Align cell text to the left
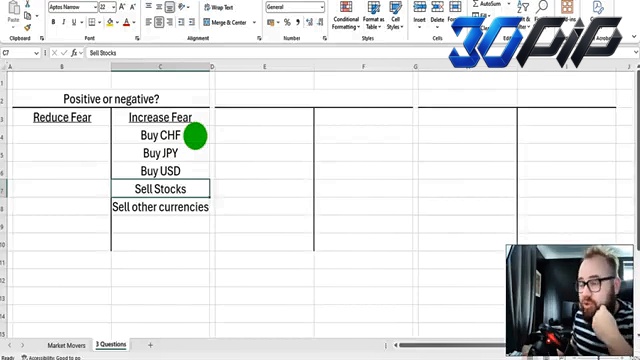Viewport: 640px width, 360px height. [149, 22]
